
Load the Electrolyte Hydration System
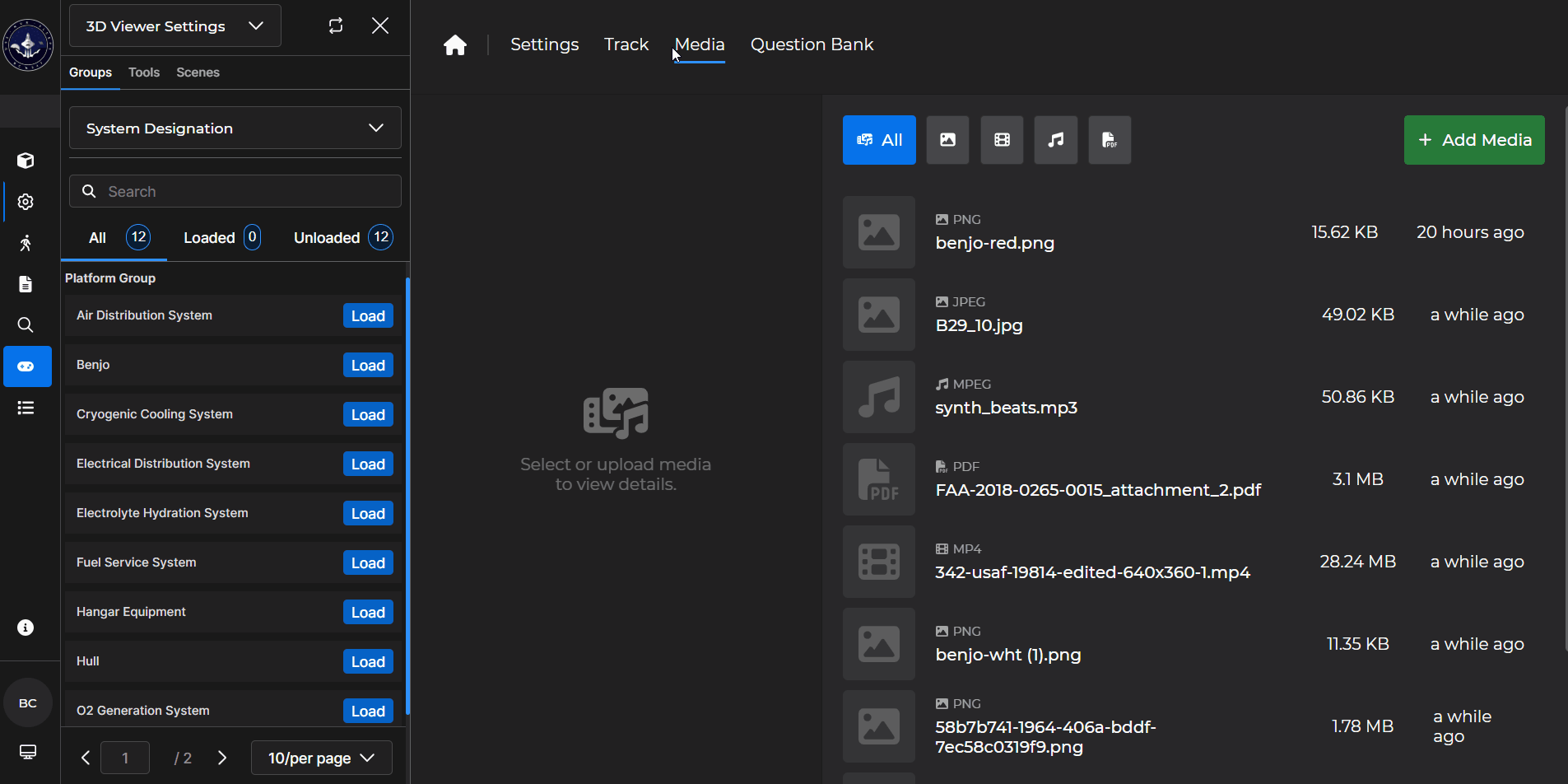pyautogui.click(x=368, y=514)
